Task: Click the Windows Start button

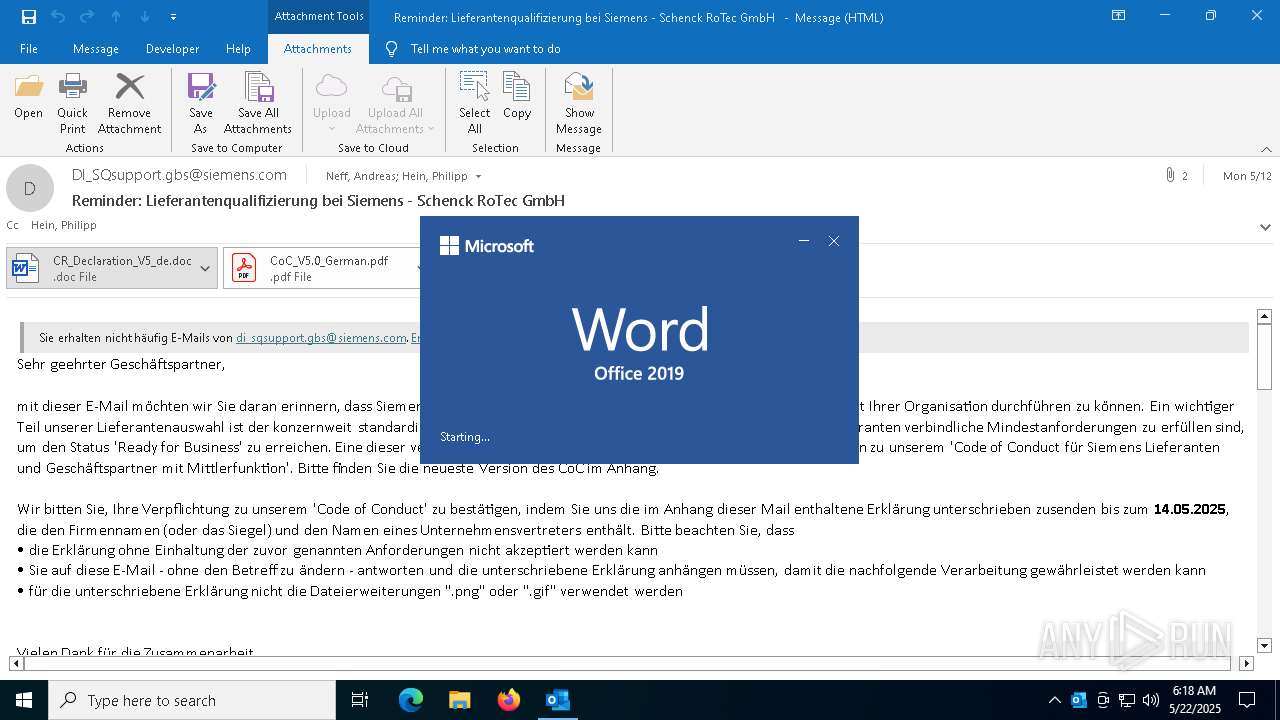Action: [x=24, y=700]
